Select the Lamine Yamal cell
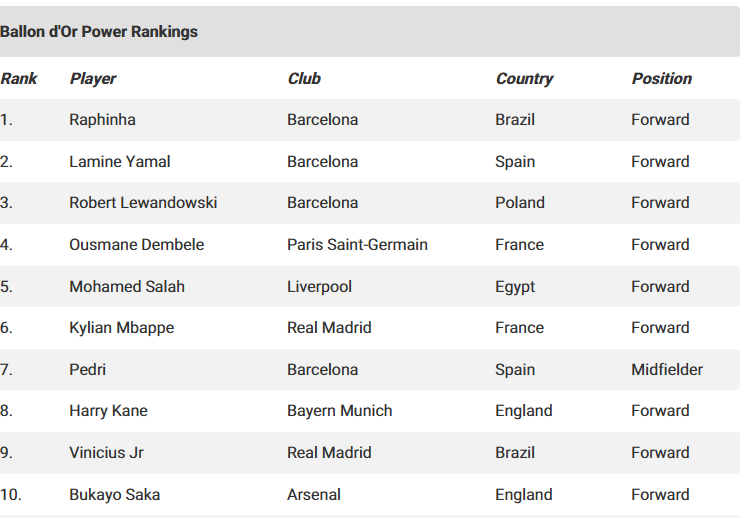Screen dimensions: 744x518 click(120, 161)
